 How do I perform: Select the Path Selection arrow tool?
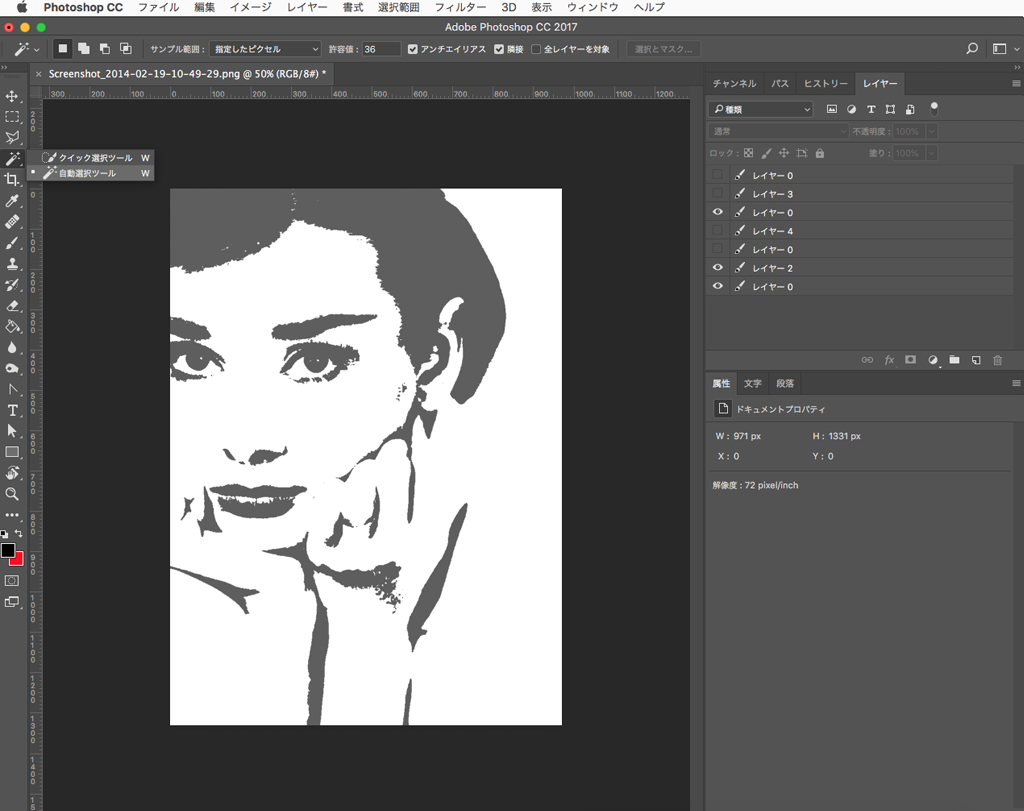(x=12, y=431)
